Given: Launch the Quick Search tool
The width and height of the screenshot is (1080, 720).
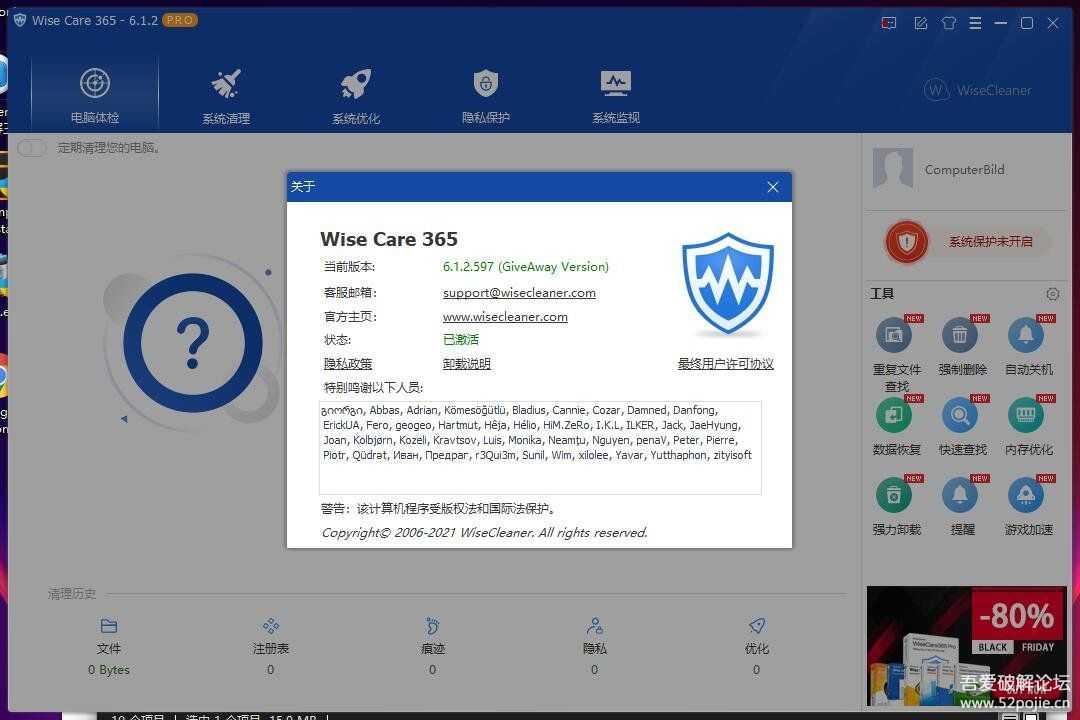Looking at the screenshot, I should 961,414.
